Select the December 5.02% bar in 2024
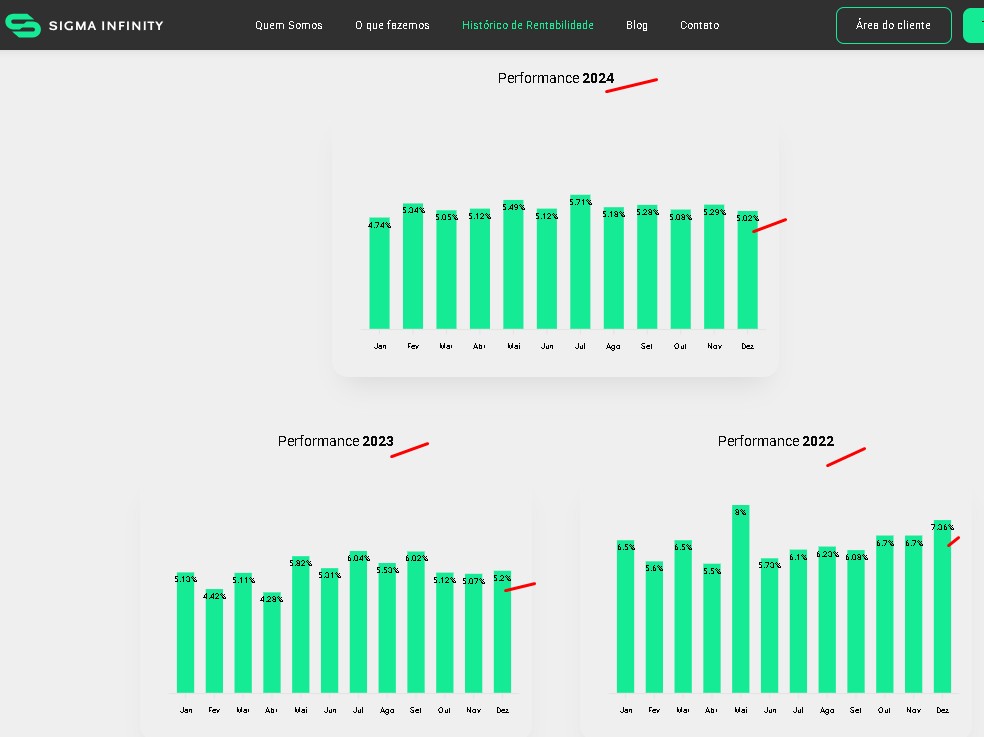Image resolution: width=984 pixels, height=737 pixels. [x=747, y=272]
